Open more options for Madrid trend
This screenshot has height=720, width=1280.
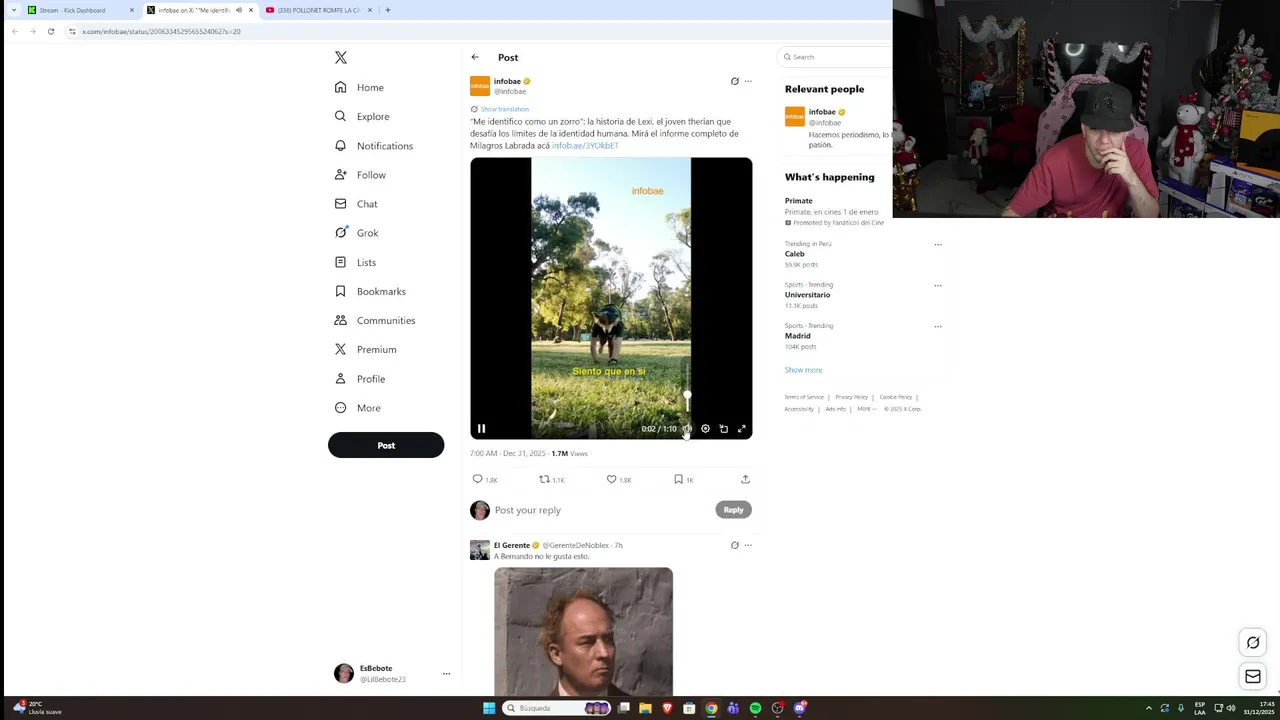click(938, 326)
